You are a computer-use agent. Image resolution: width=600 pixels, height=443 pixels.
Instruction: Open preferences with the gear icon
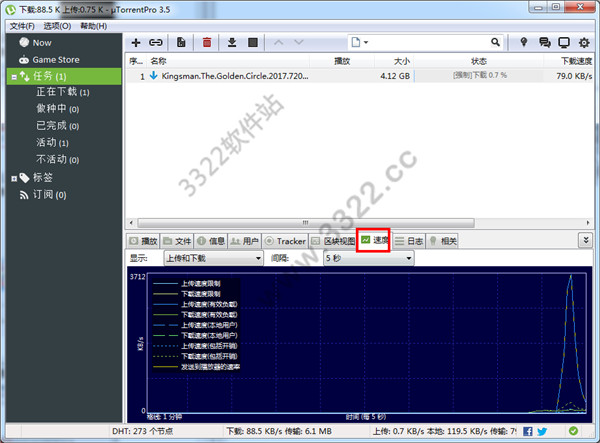click(584, 42)
